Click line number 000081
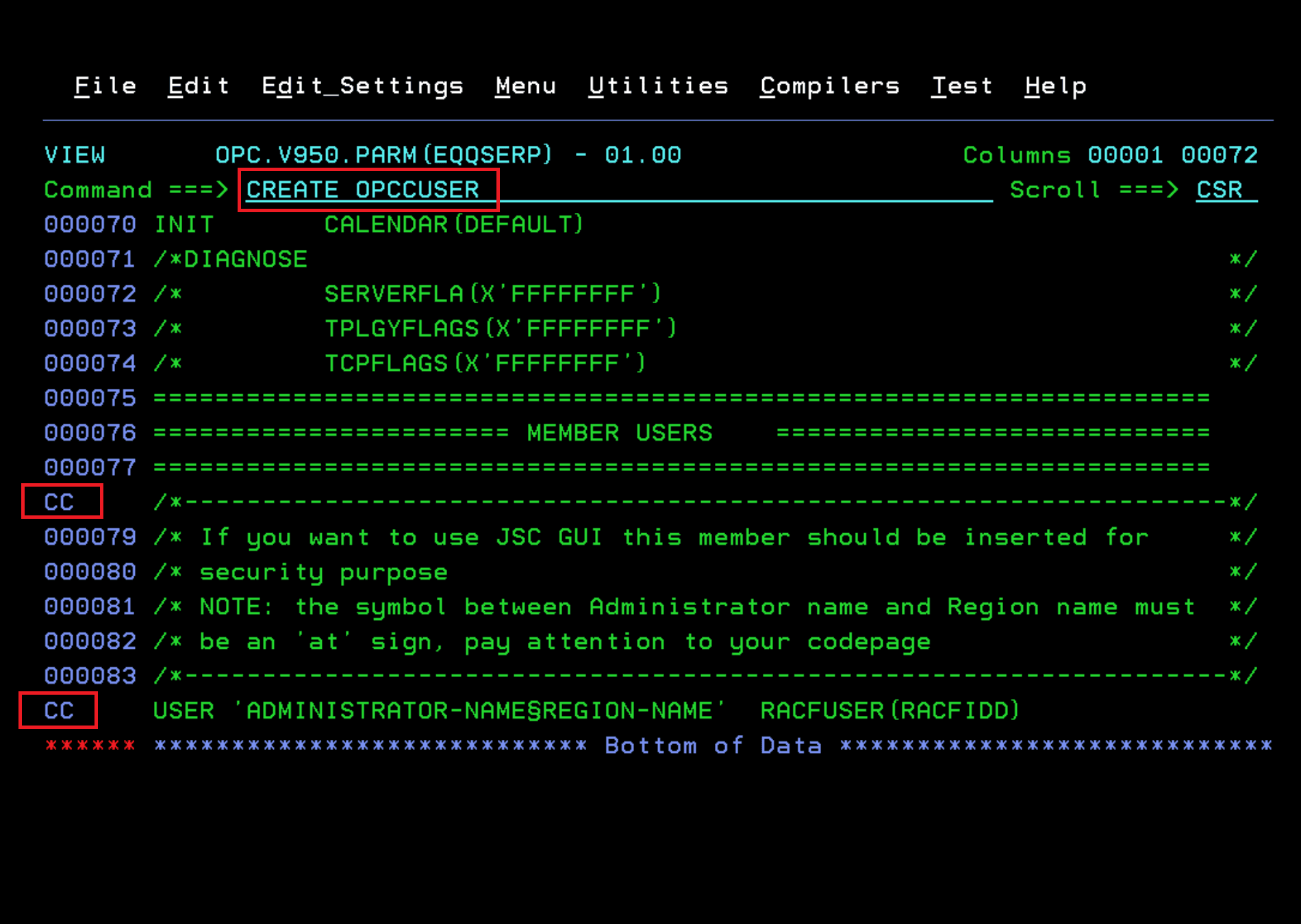Screen dimensions: 1301x924 pos(90,607)
